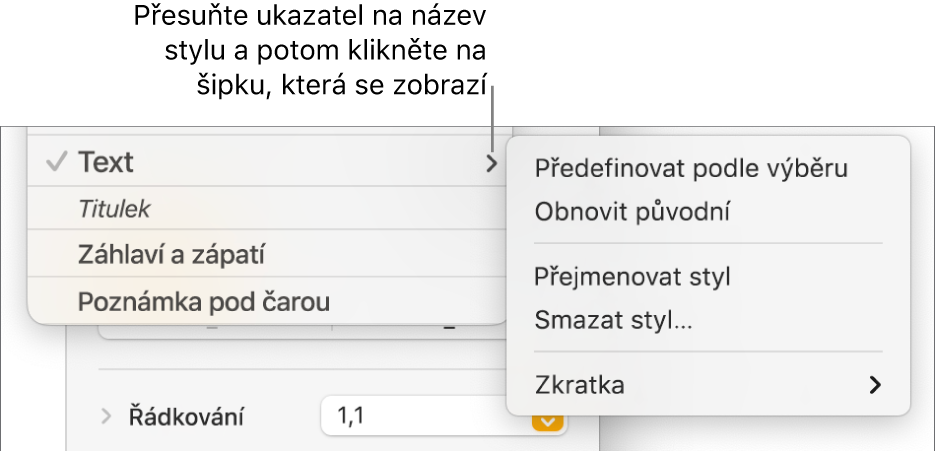Open the Zkratka submenu arrow
The image size is (935, 451).
875,385
